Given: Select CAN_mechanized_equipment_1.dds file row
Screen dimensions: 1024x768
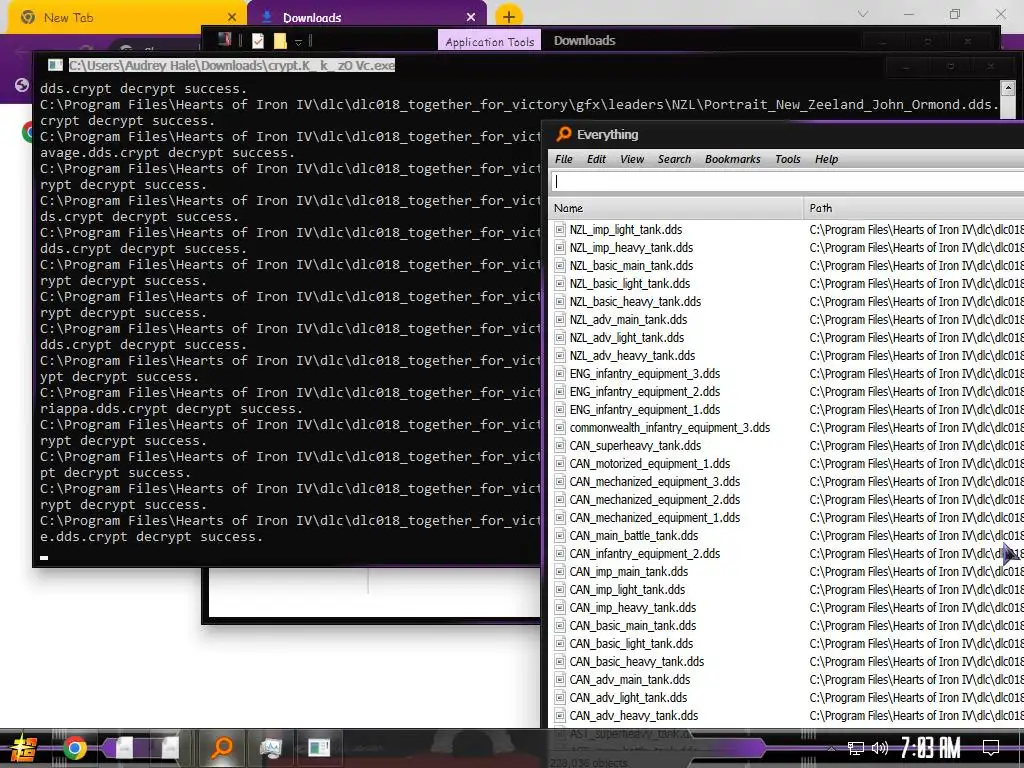Looking at the screenshot, I should pyautogui.click(x=786, y=517).
